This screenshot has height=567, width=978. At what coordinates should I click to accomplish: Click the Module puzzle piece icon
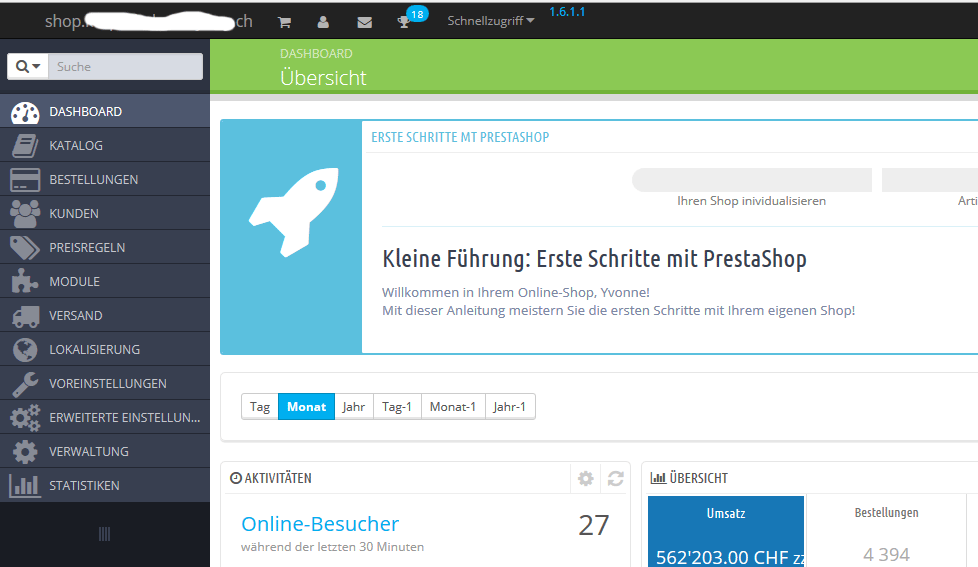click(25, 281)
